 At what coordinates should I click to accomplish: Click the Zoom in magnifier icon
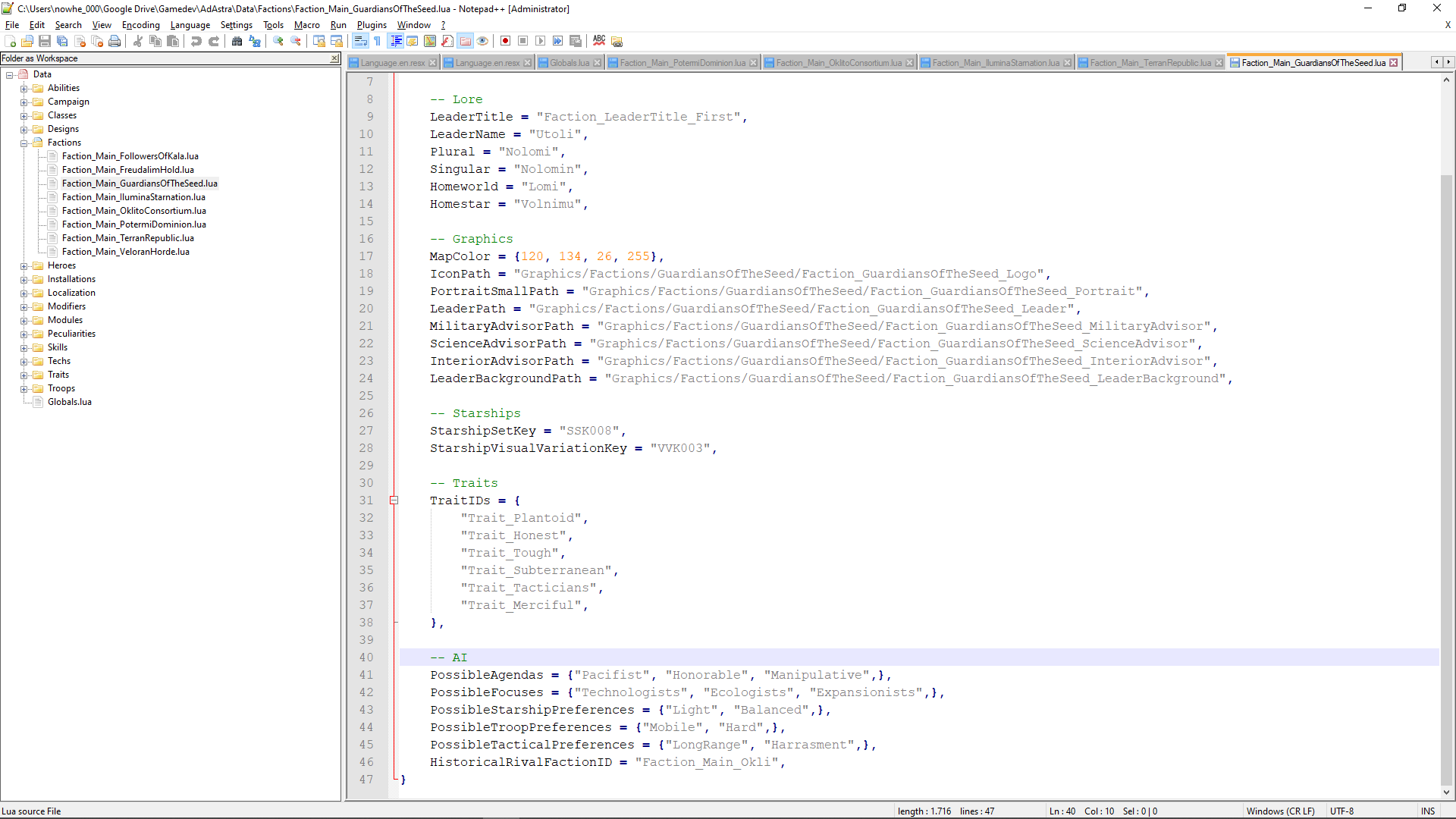pos(278,41)
